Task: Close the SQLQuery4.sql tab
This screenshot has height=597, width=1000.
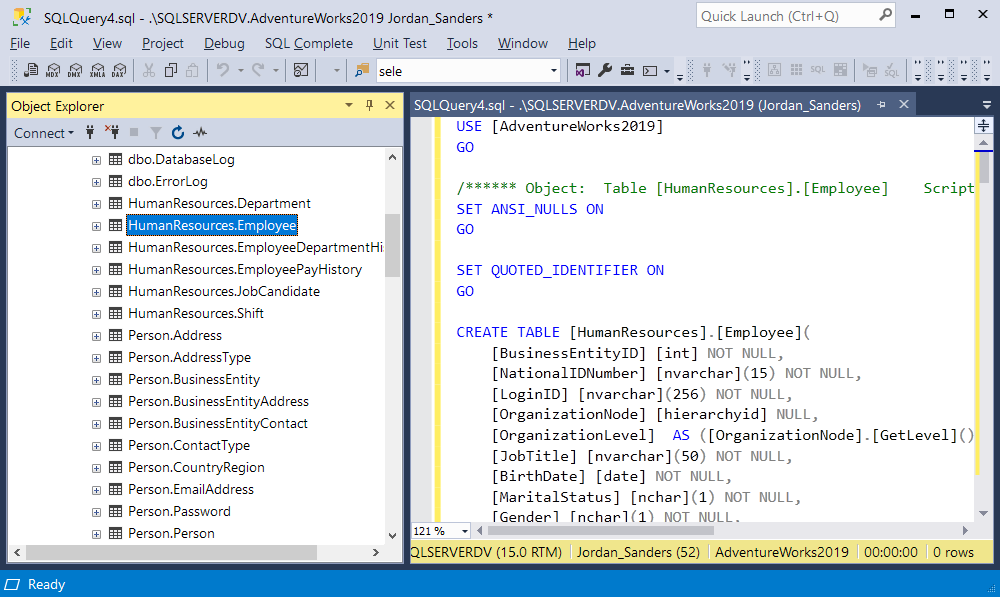Action: pos(904,104)
